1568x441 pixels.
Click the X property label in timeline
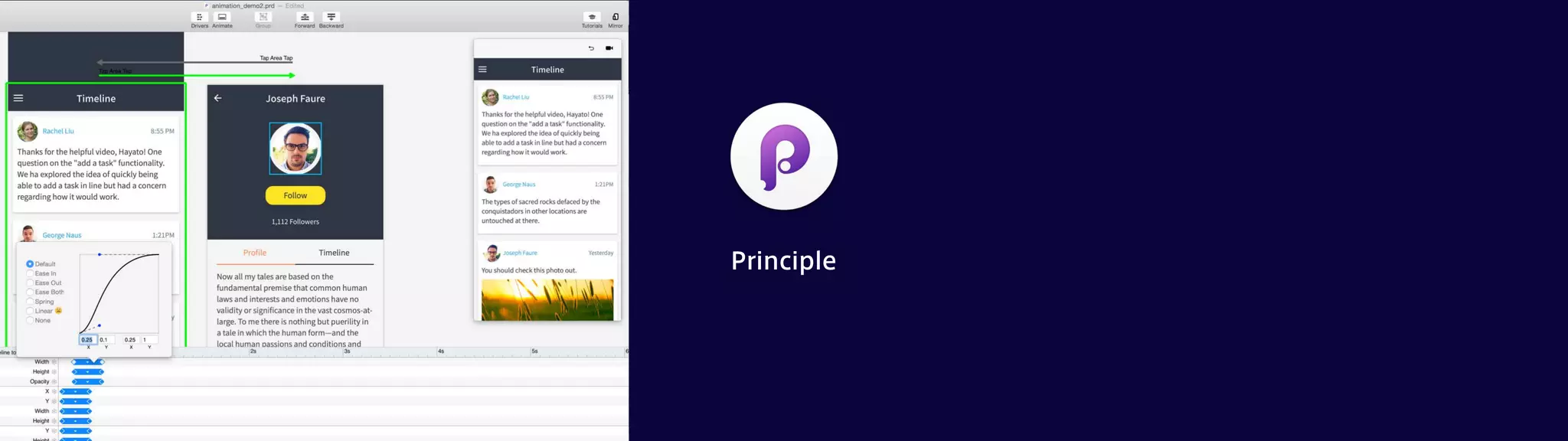[47, 391]
